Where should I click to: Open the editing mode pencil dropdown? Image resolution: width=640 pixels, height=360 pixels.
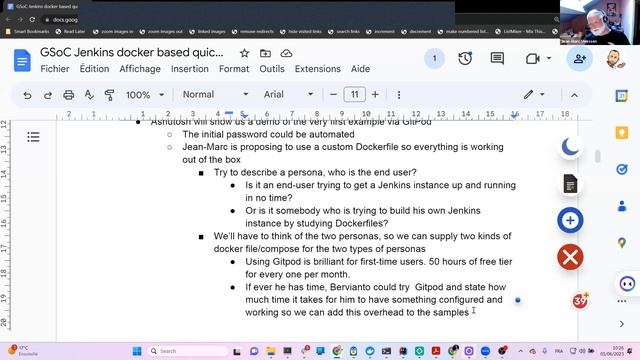(x=534, y=95)
